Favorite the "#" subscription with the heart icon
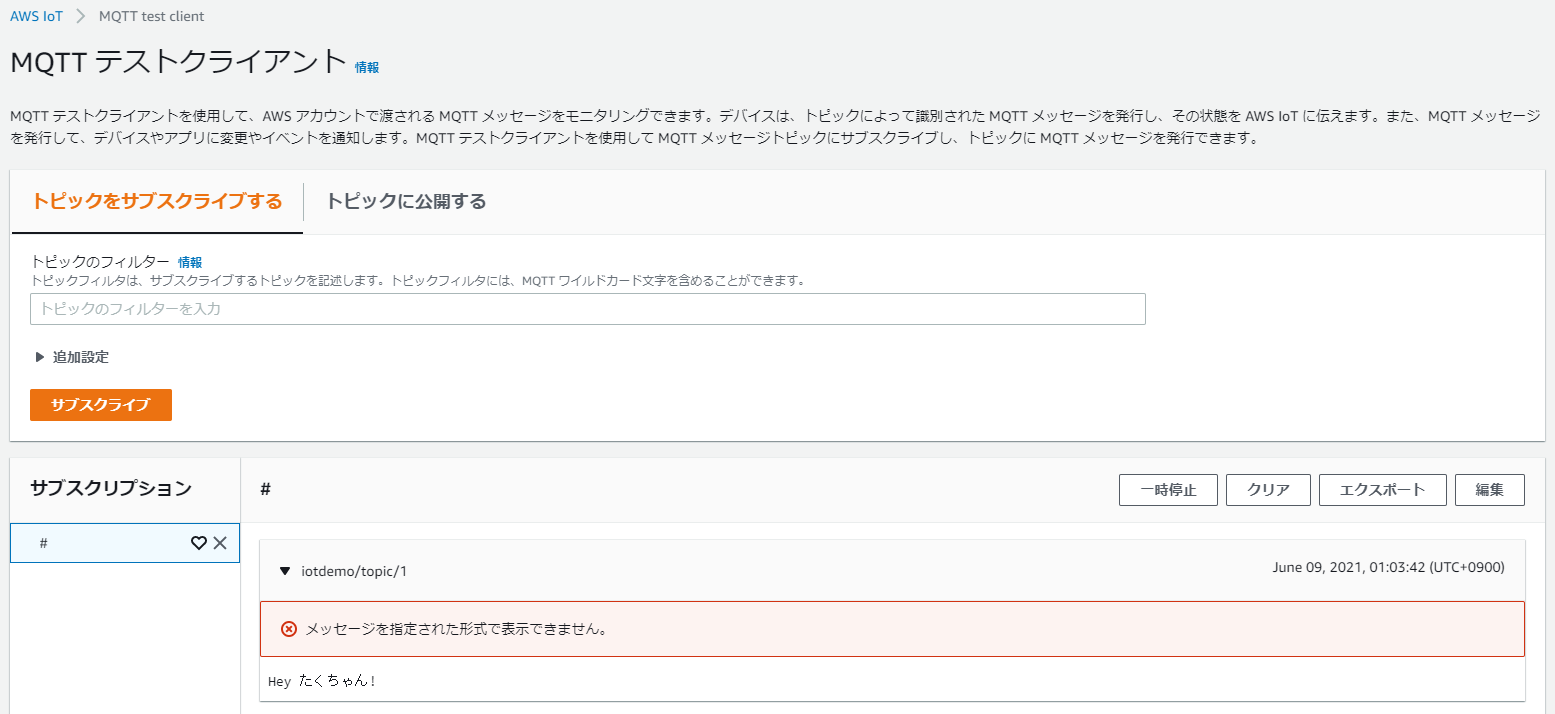The image size is (1555, 714). click(x=199, y=542)
